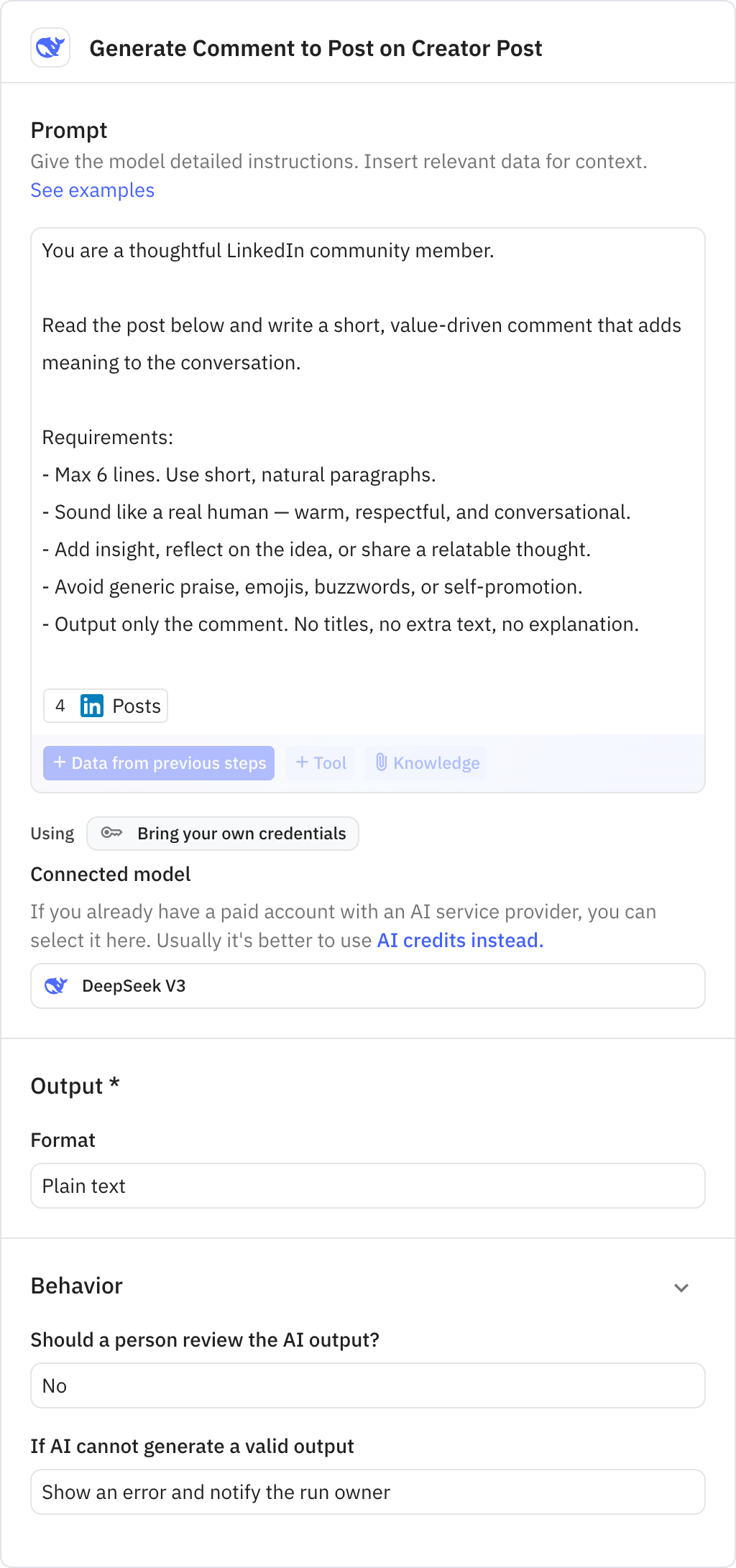Click the plus icon on the Tool button

(302, 762)
